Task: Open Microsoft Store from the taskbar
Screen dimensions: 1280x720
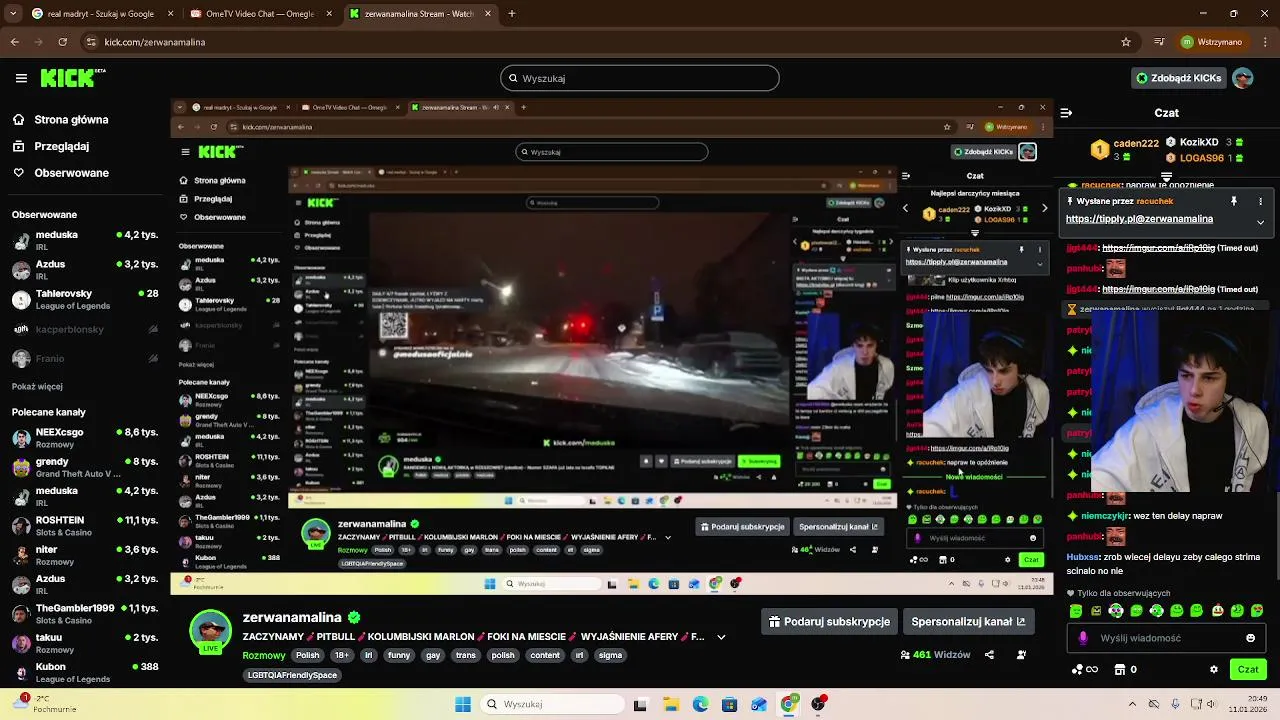Action: coord(729,704)
